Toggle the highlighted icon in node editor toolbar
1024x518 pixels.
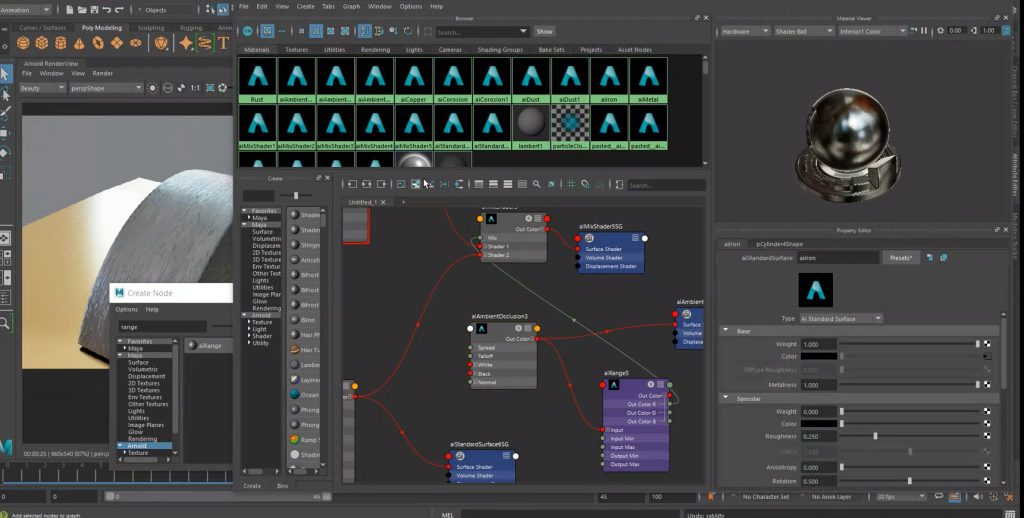(x=415, y=185)
